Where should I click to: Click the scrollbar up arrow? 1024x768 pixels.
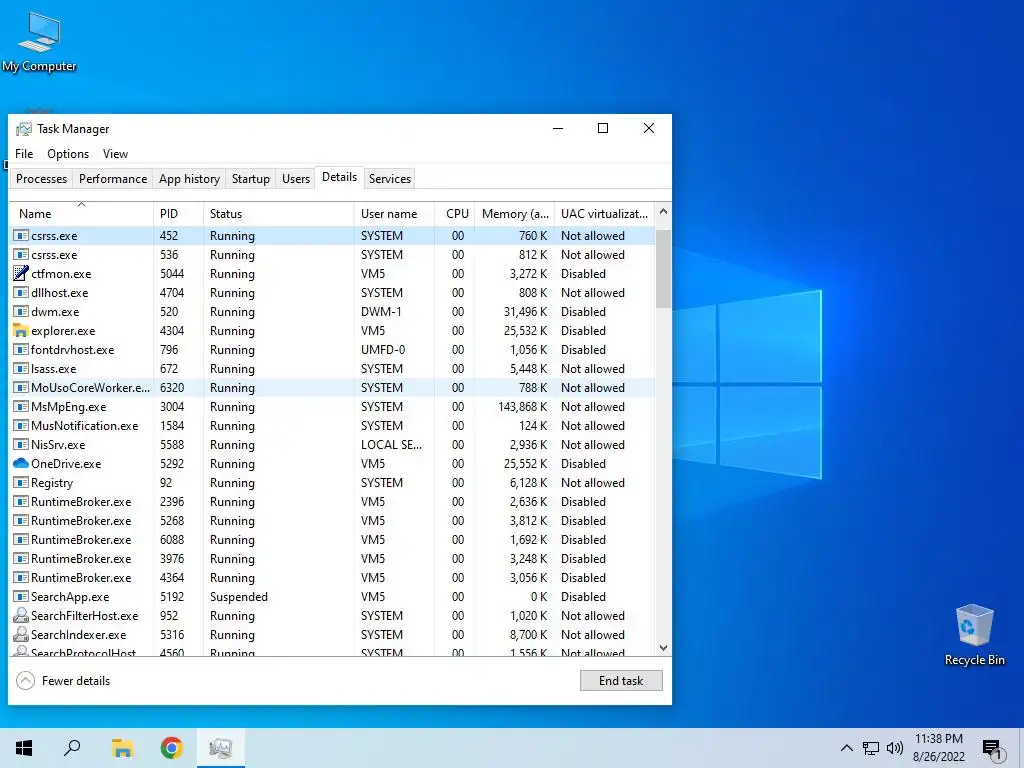click(664, 212)
